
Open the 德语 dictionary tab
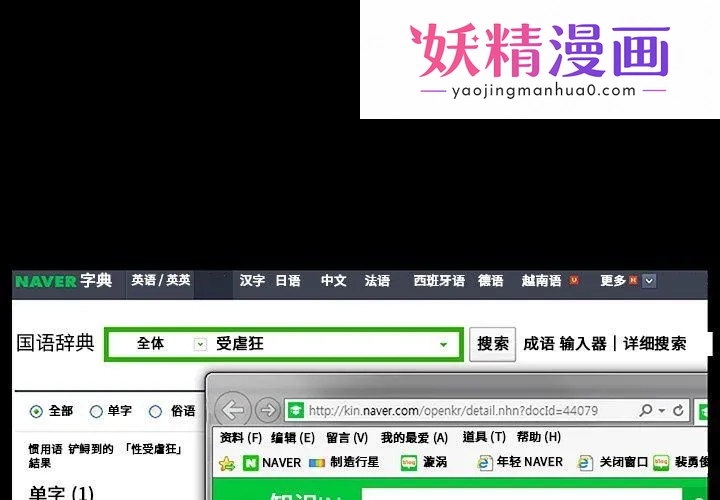pyautogui.click(x=491, y=281)
